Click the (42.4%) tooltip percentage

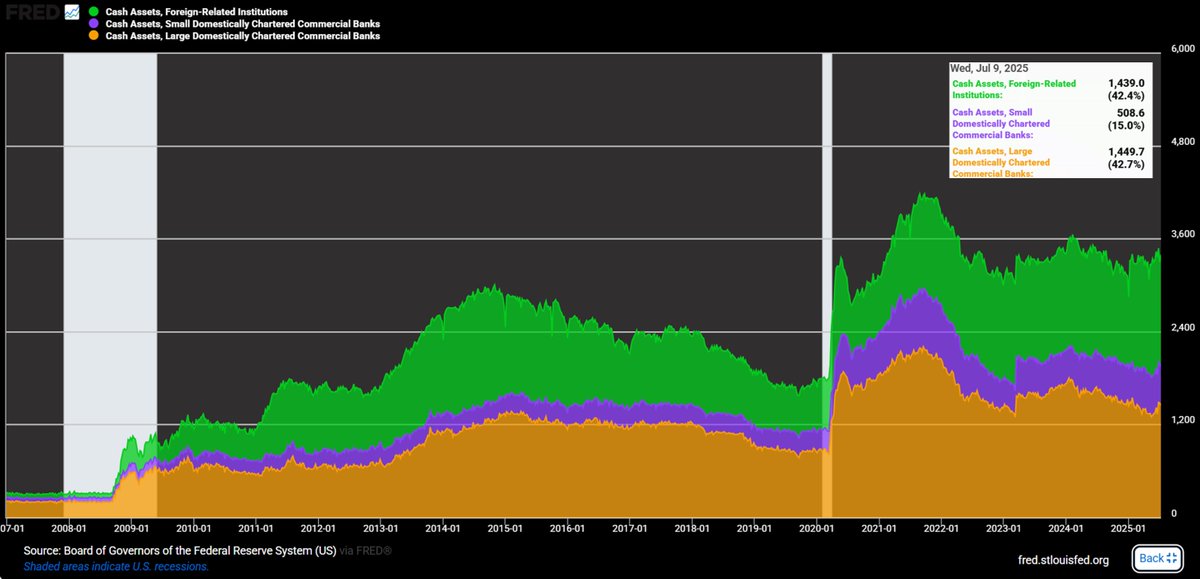coord(1126,97)
